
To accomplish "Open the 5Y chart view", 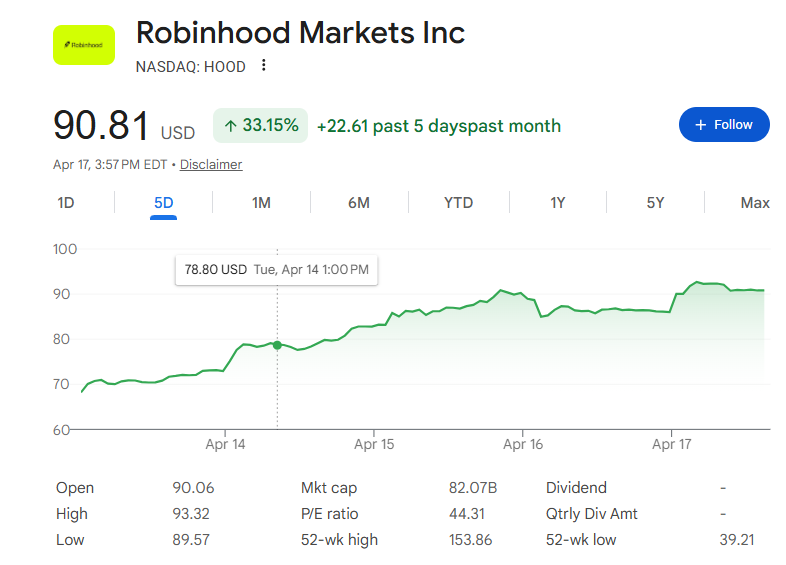I will [x=655, y=203].
